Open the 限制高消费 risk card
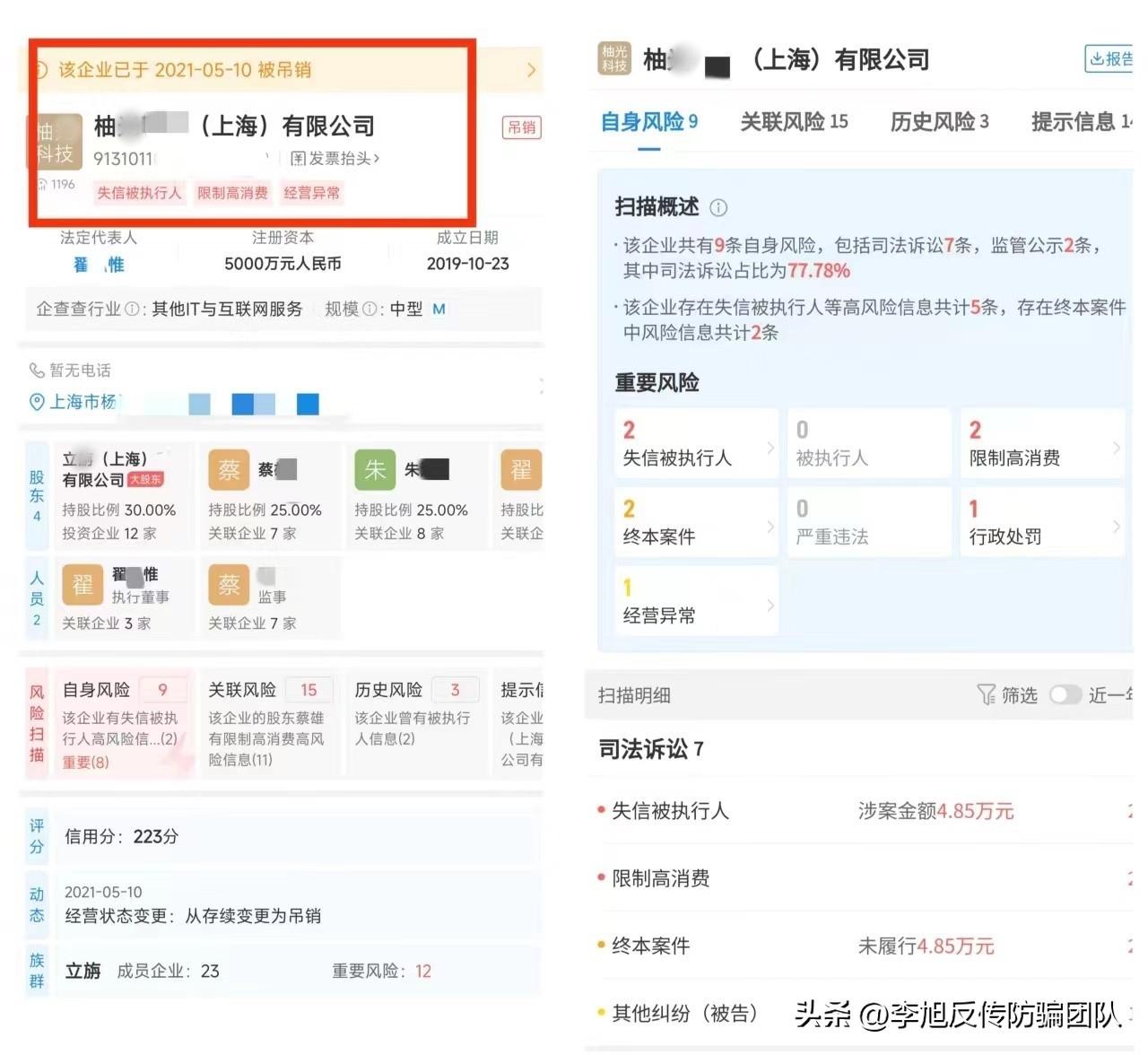1148x1055 pixels. (1042, 443)
